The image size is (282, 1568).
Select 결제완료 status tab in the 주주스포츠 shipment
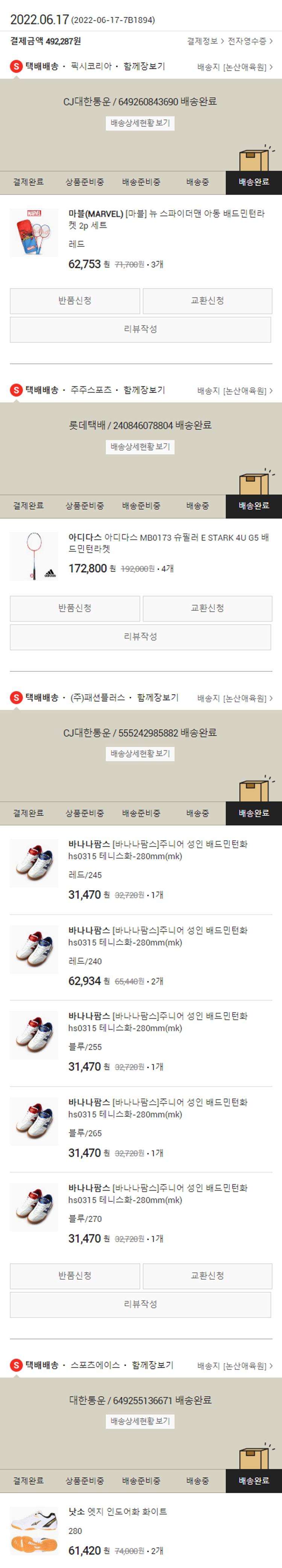pyautogui.click(x=28, y=506)
